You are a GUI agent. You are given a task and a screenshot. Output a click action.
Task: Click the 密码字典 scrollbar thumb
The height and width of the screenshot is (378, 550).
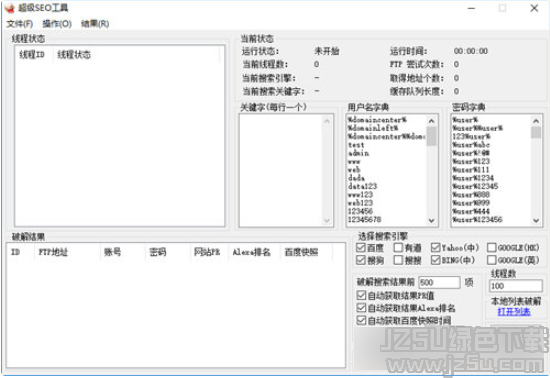(x=536, y=133)
